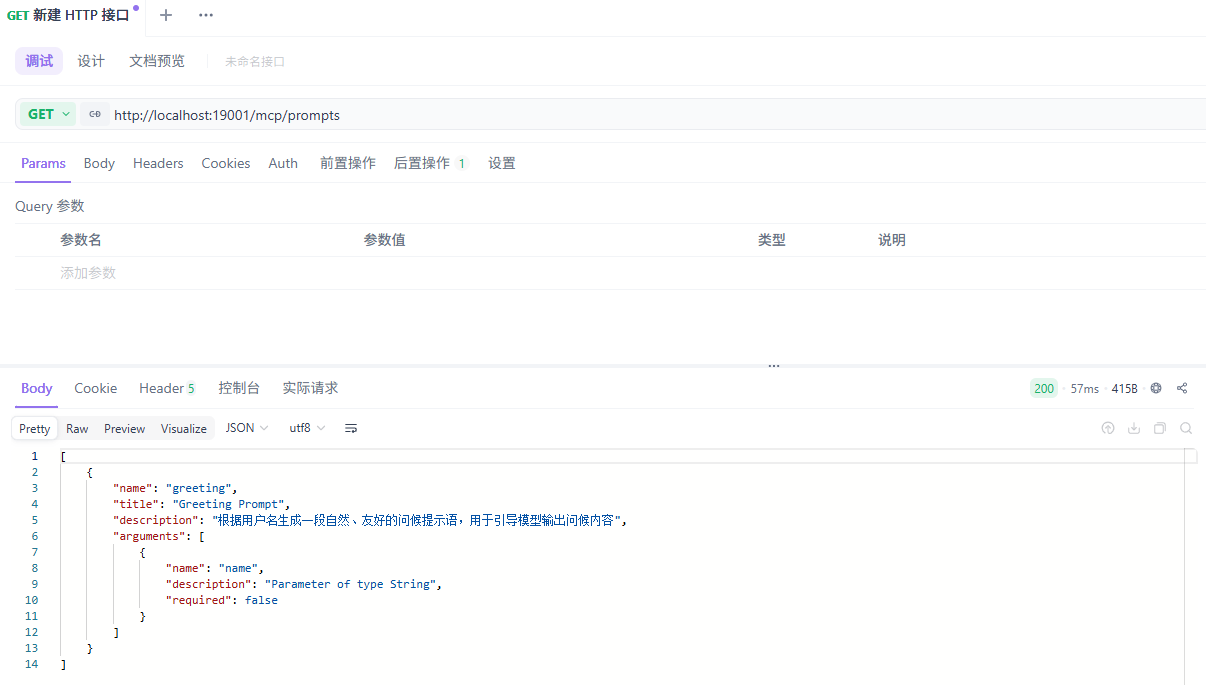Image resolution: width=1206 pixels, height=685 pixels.
Task: Select the response Body tab
Action: 37,388
